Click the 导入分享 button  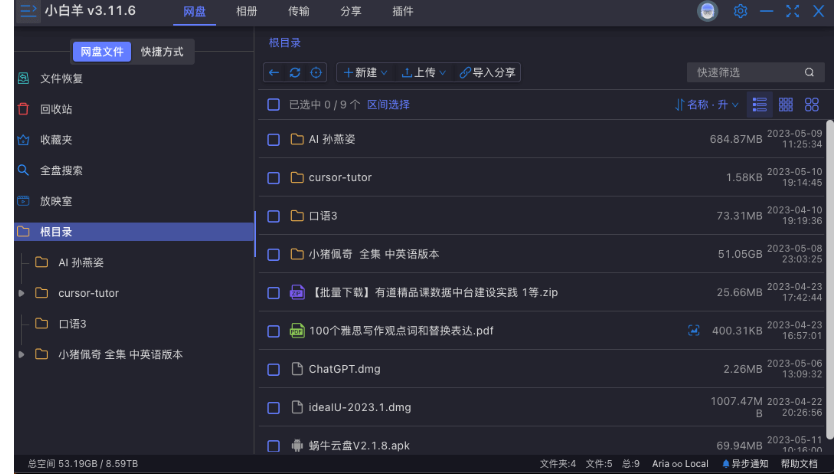pos(488,73)
